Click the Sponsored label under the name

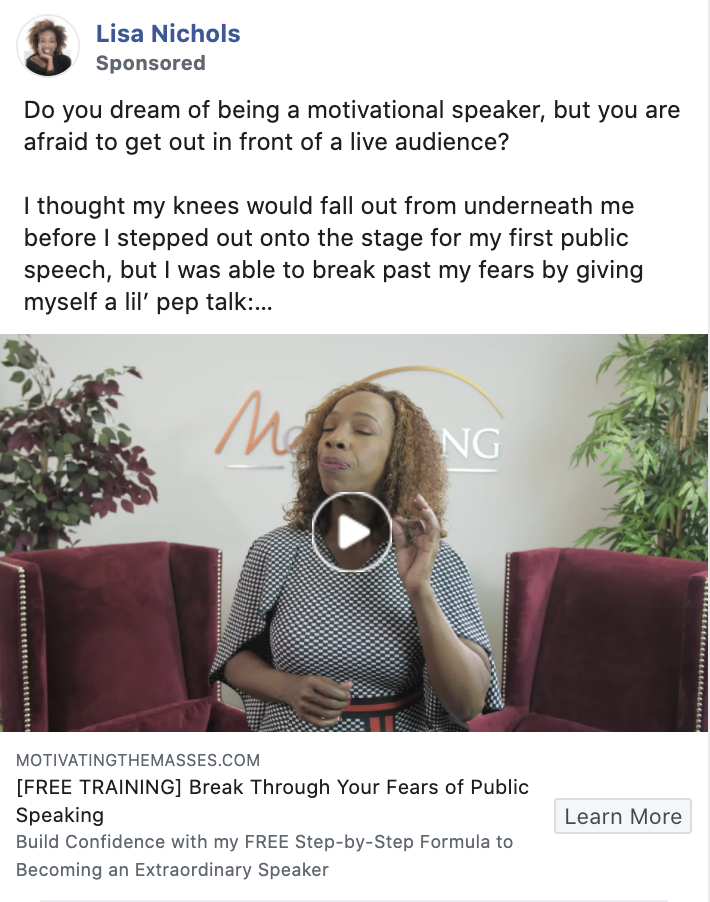[x=150, y=63]
